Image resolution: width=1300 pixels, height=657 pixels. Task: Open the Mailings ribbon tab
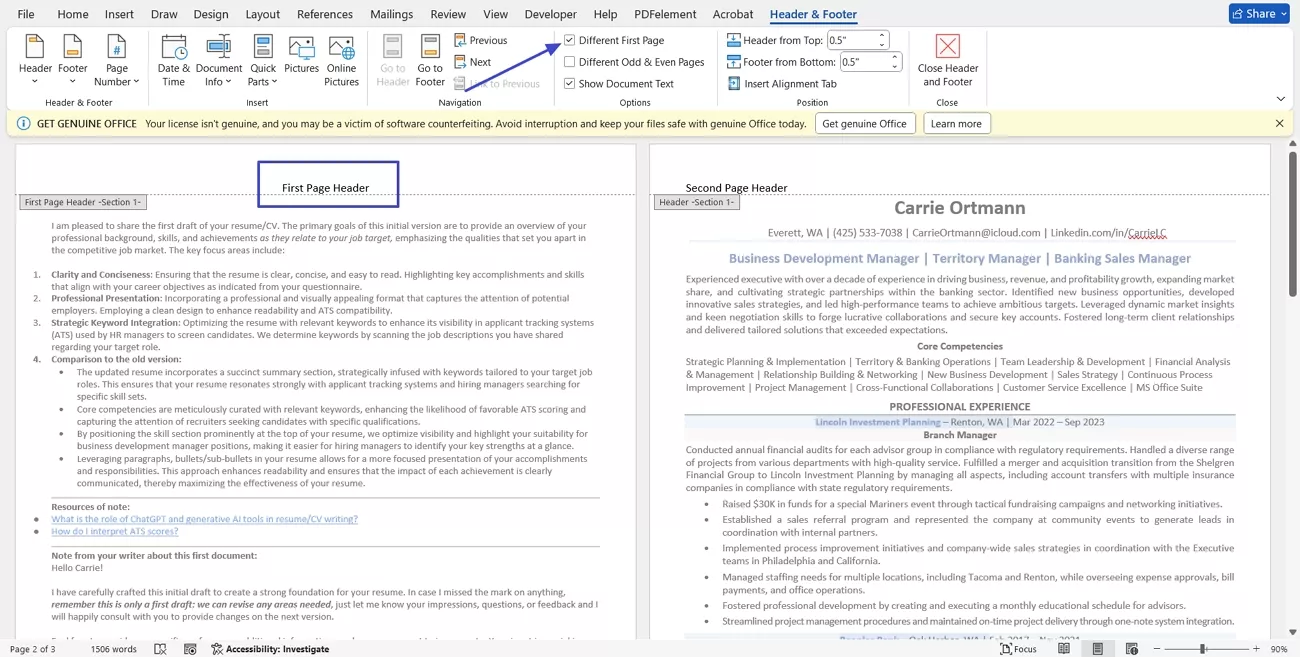click(x=391, y=14)
